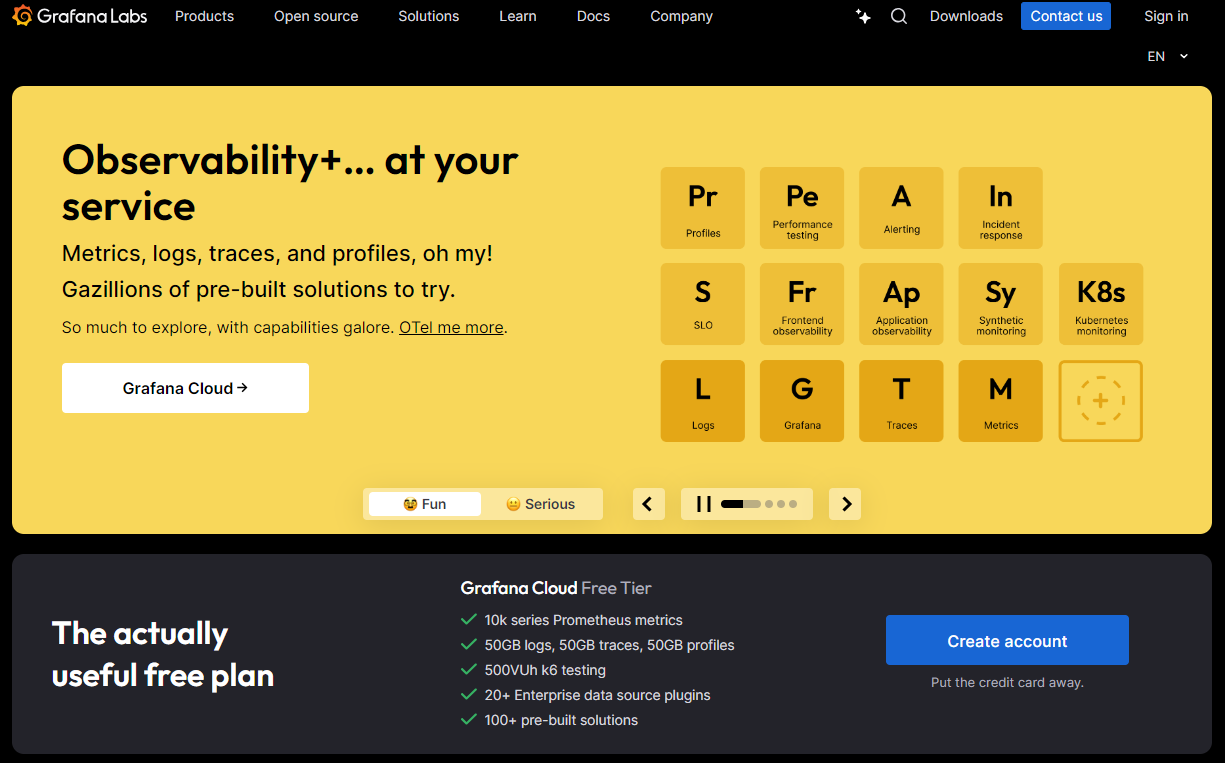Click the "Put the credit card away." text
Image resolution: width=1225 pixels, height=763 pixels.
tap(1007, 682)
